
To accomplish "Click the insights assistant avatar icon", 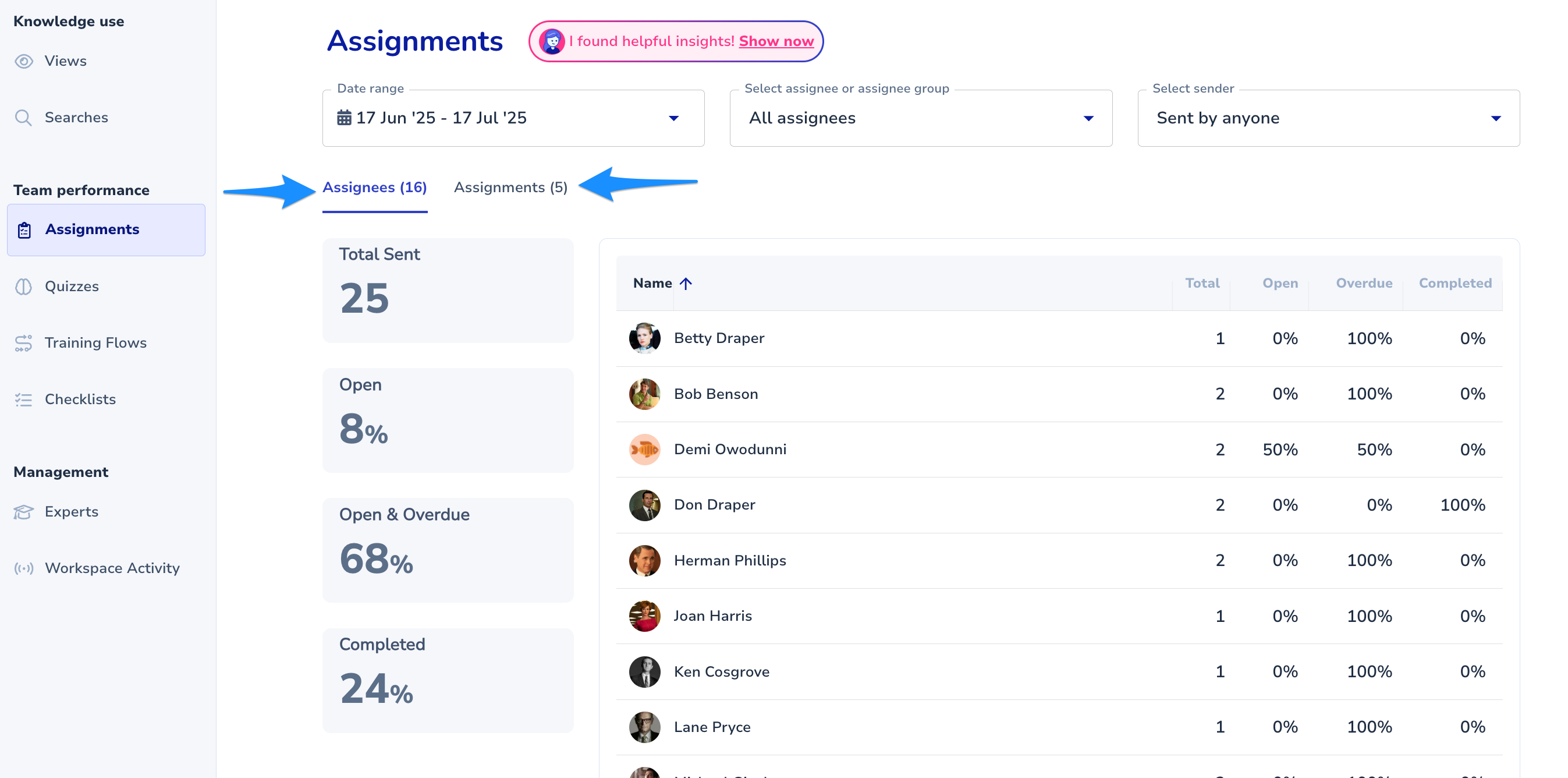I will point(552,41).
